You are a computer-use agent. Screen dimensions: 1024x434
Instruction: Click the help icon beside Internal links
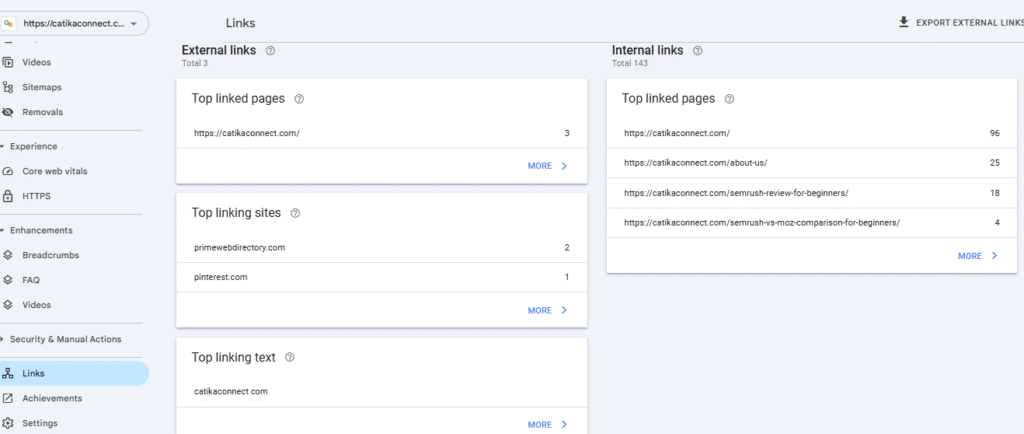coord(697,50)
